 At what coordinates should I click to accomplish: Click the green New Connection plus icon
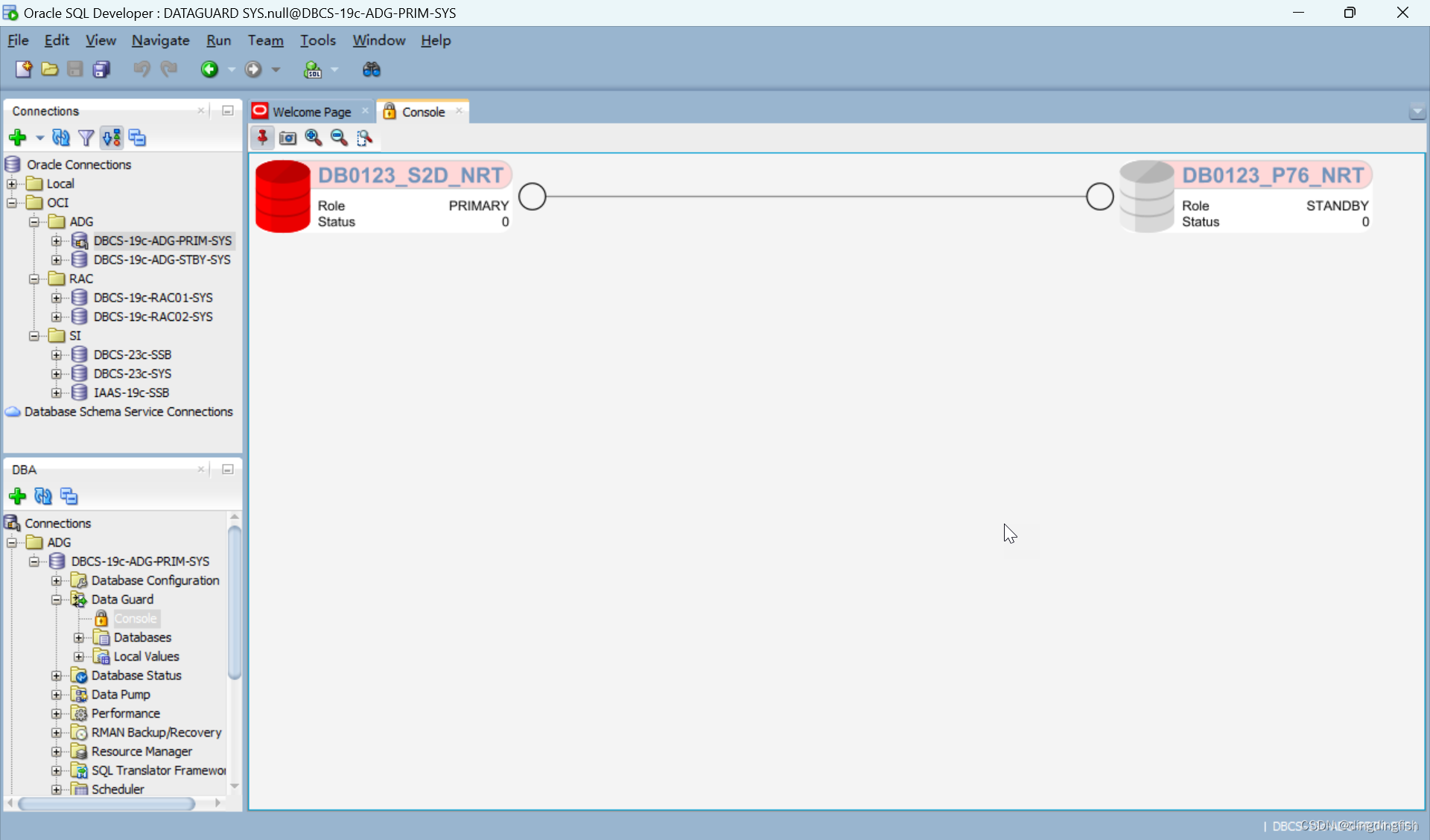(x=17, y=138)
